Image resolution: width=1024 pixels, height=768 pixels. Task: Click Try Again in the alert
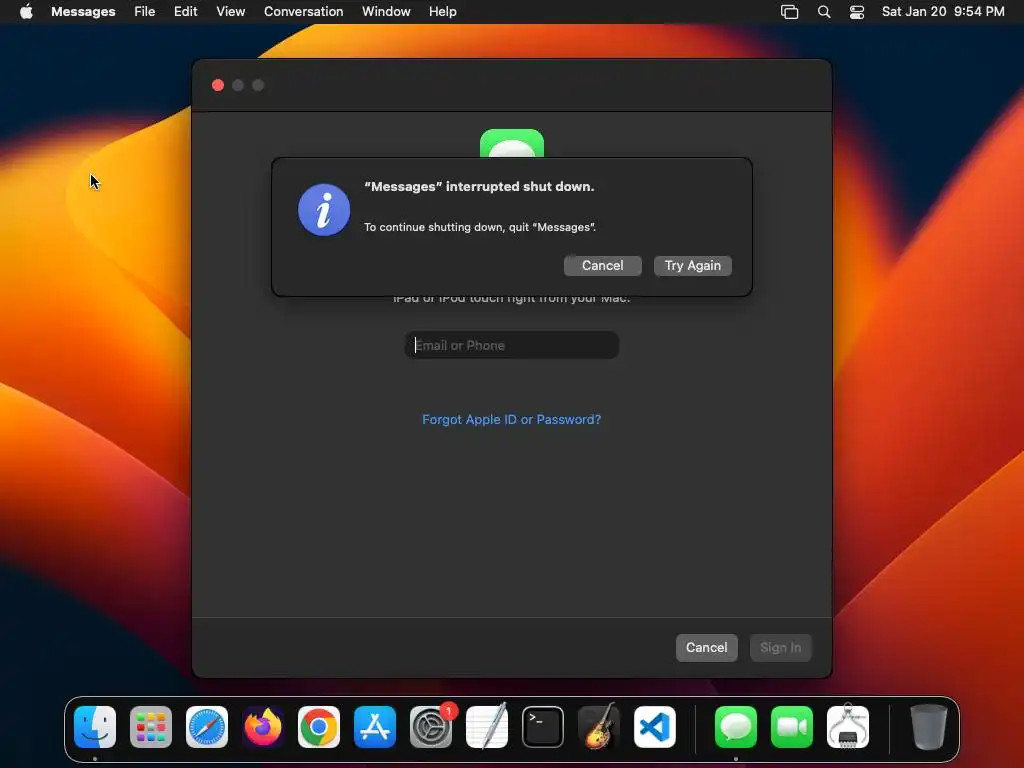click(693, 265)
